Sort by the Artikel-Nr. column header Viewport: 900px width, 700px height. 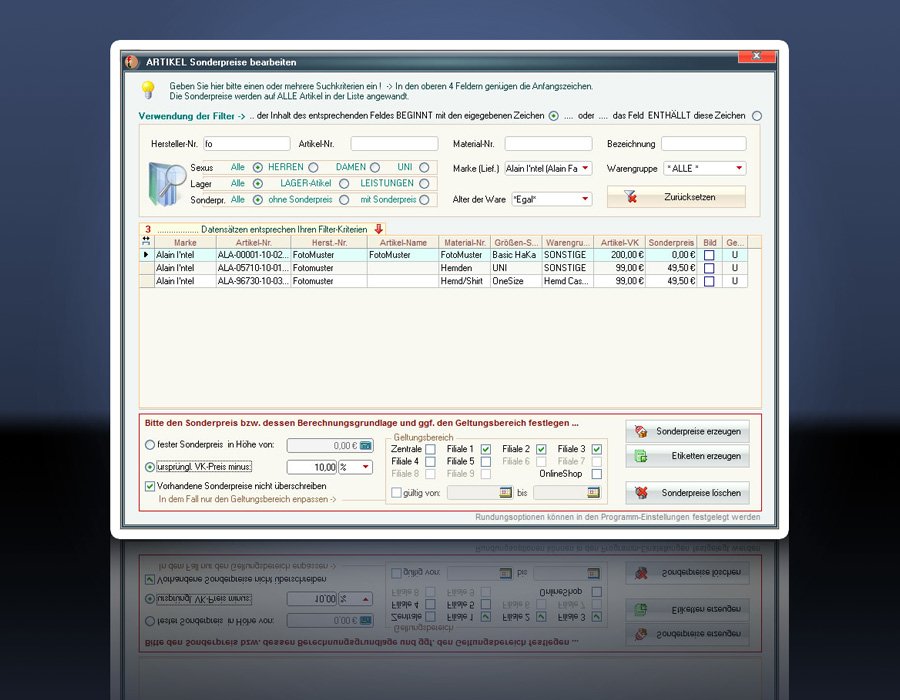[x=253, y=242]
